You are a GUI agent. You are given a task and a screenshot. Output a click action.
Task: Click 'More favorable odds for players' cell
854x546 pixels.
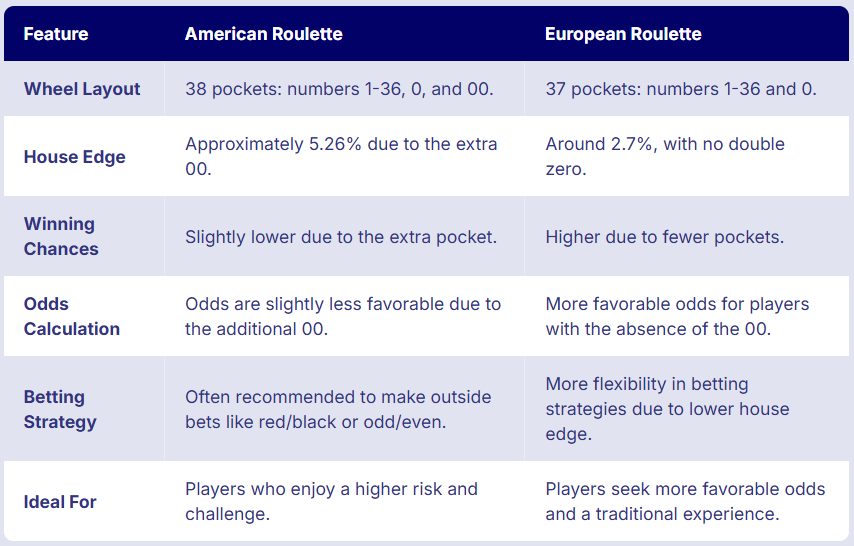point(677,316)
